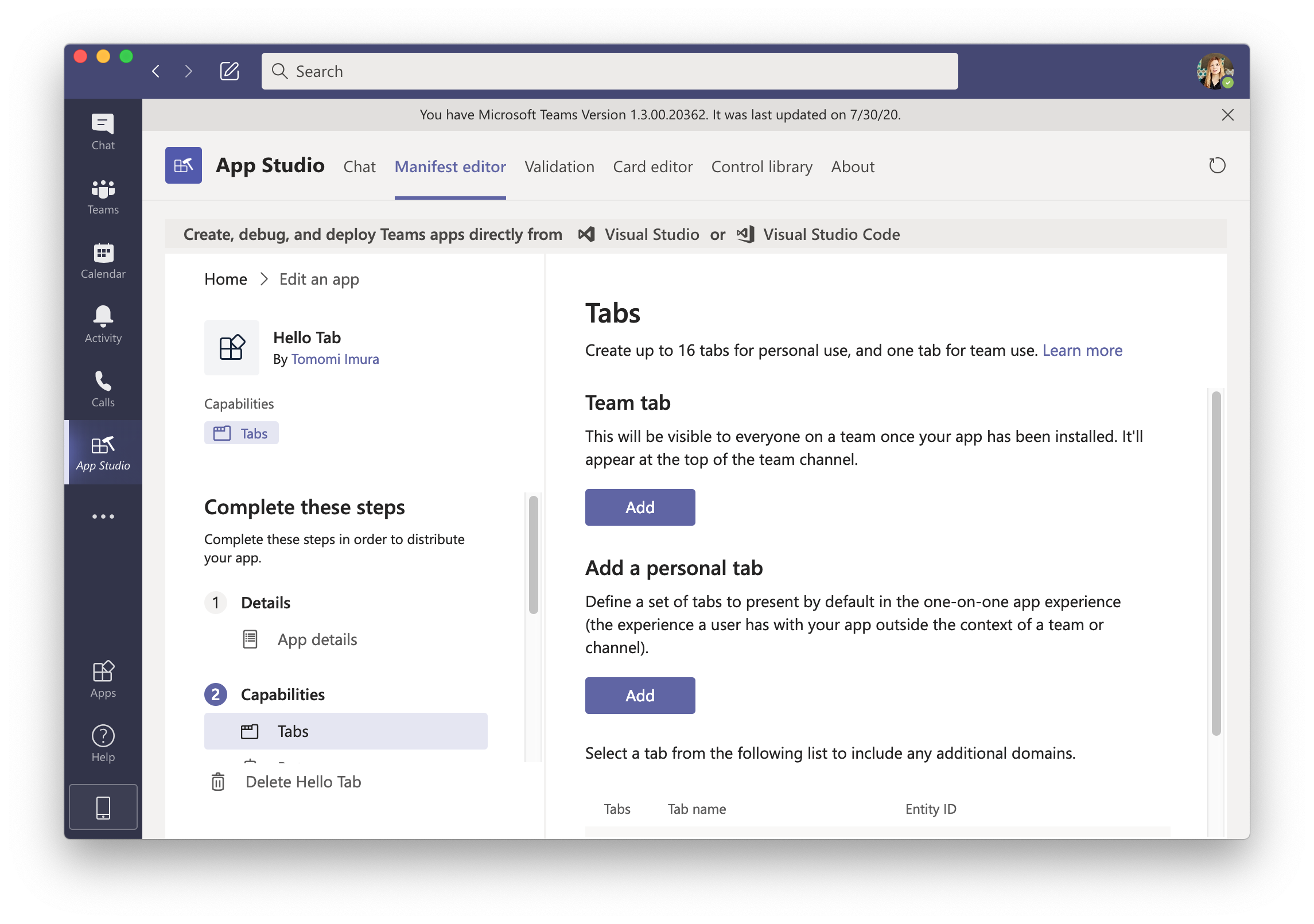Click the mobile preview icon at sidebar bottom
The width and height of the screenshot is (1314, 924).
coord(103,807)
